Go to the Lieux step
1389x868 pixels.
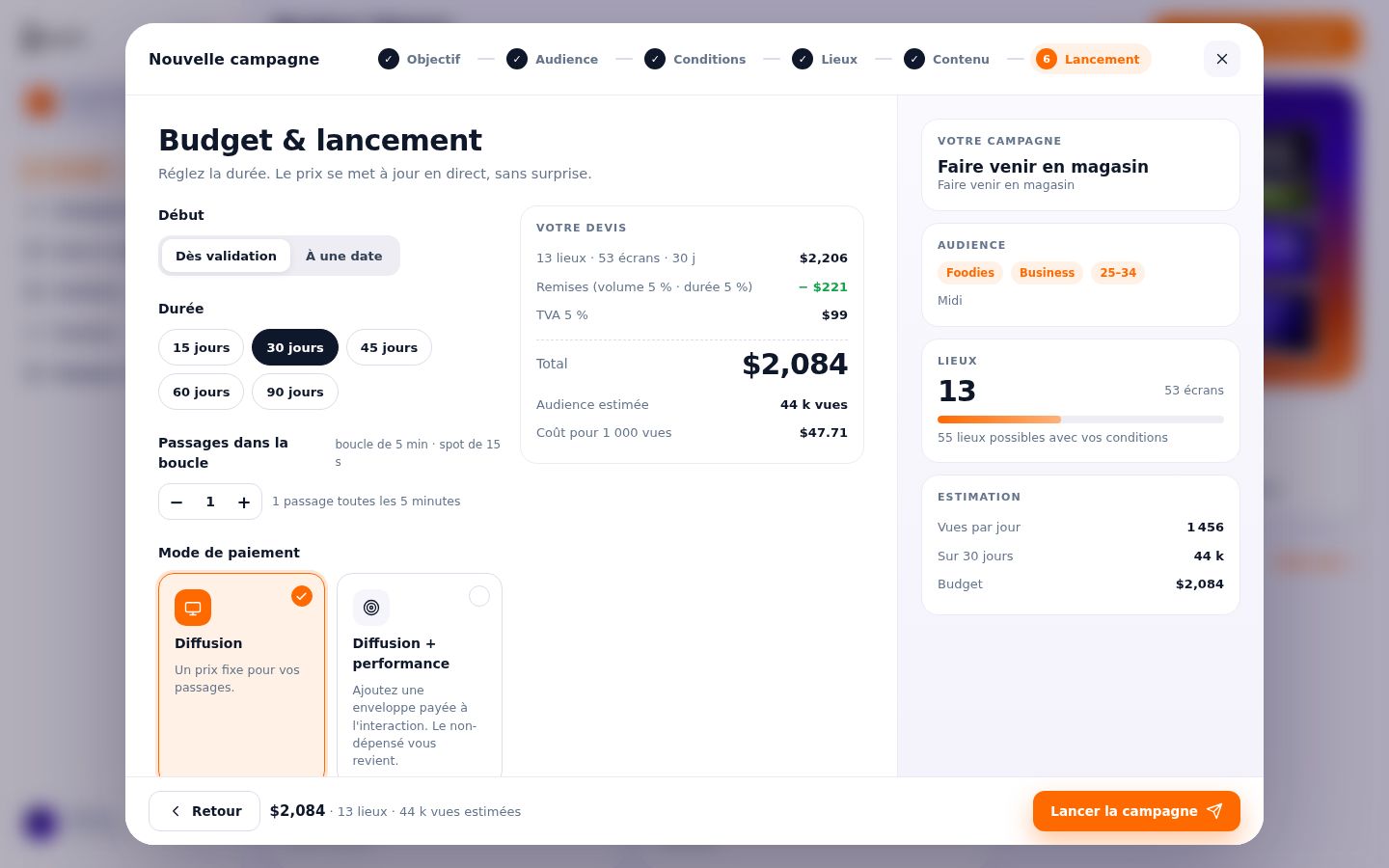coord(825,59)
